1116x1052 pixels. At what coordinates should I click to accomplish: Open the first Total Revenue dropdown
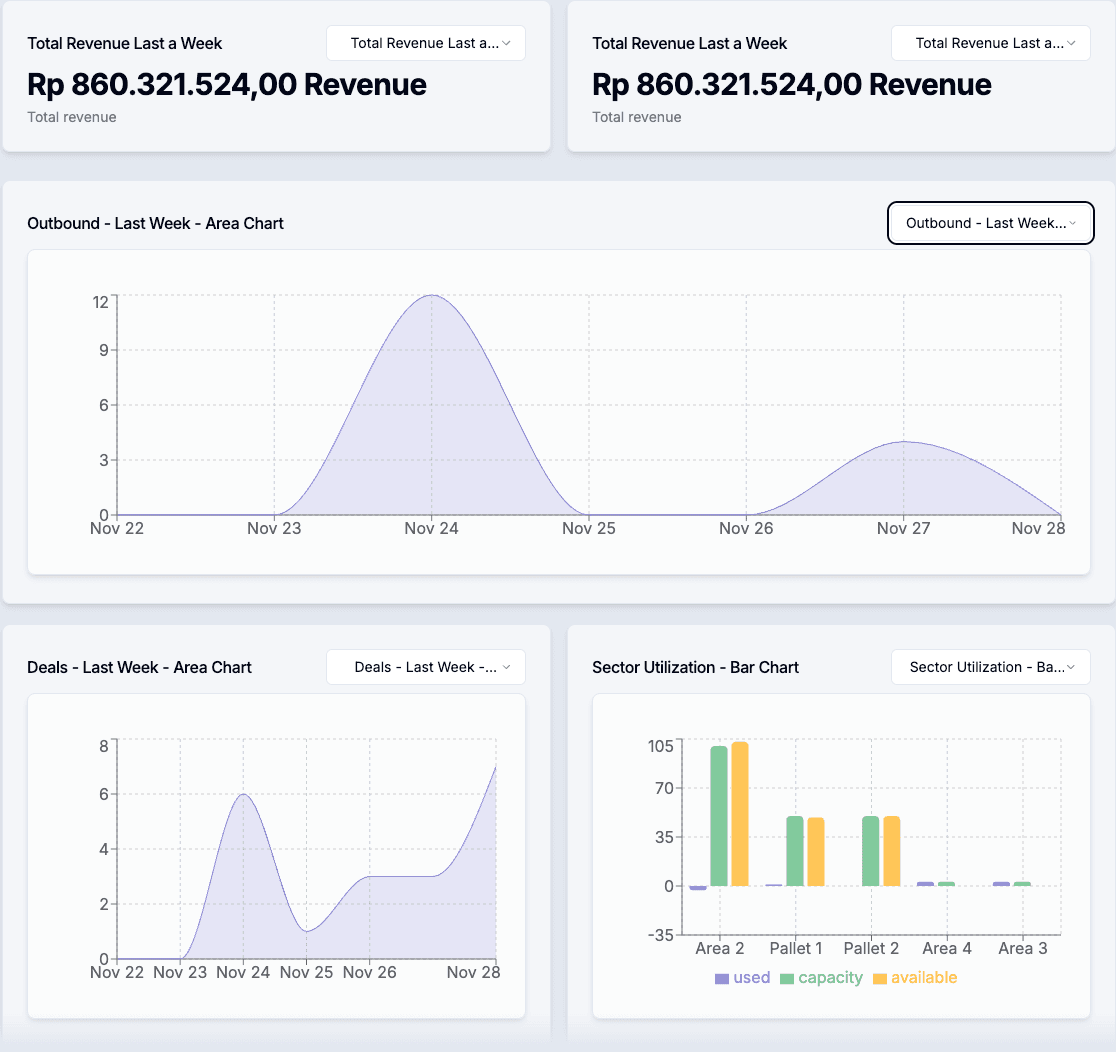click(x=425, y=43)
